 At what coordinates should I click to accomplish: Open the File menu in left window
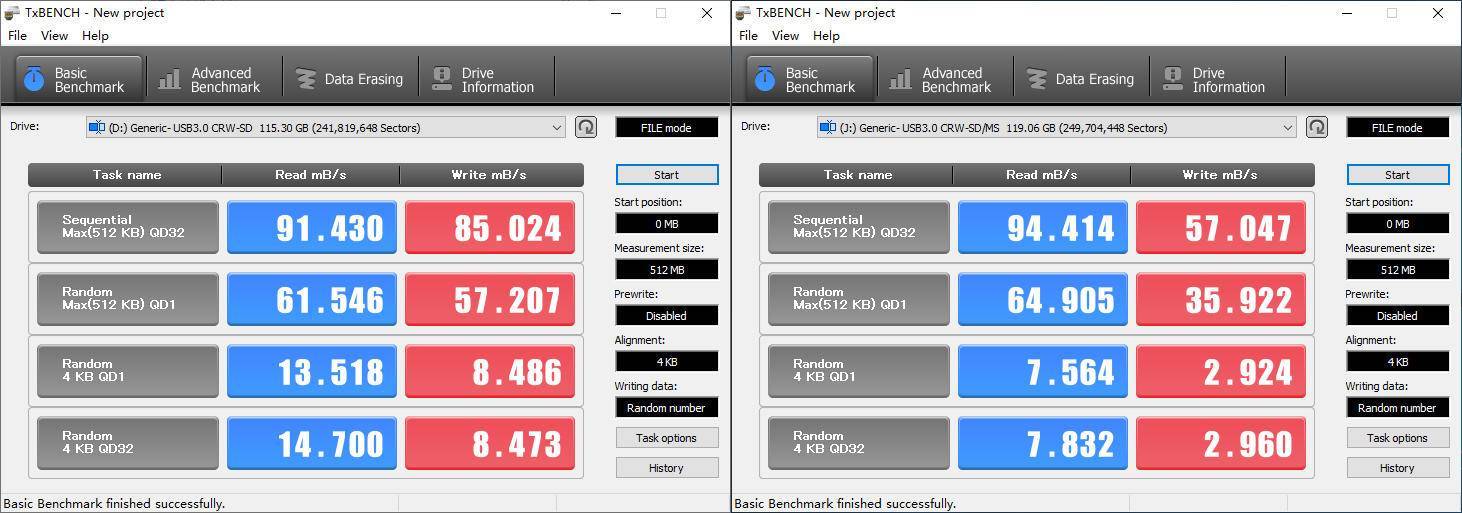pyautogui.click(x=17, y=35)
